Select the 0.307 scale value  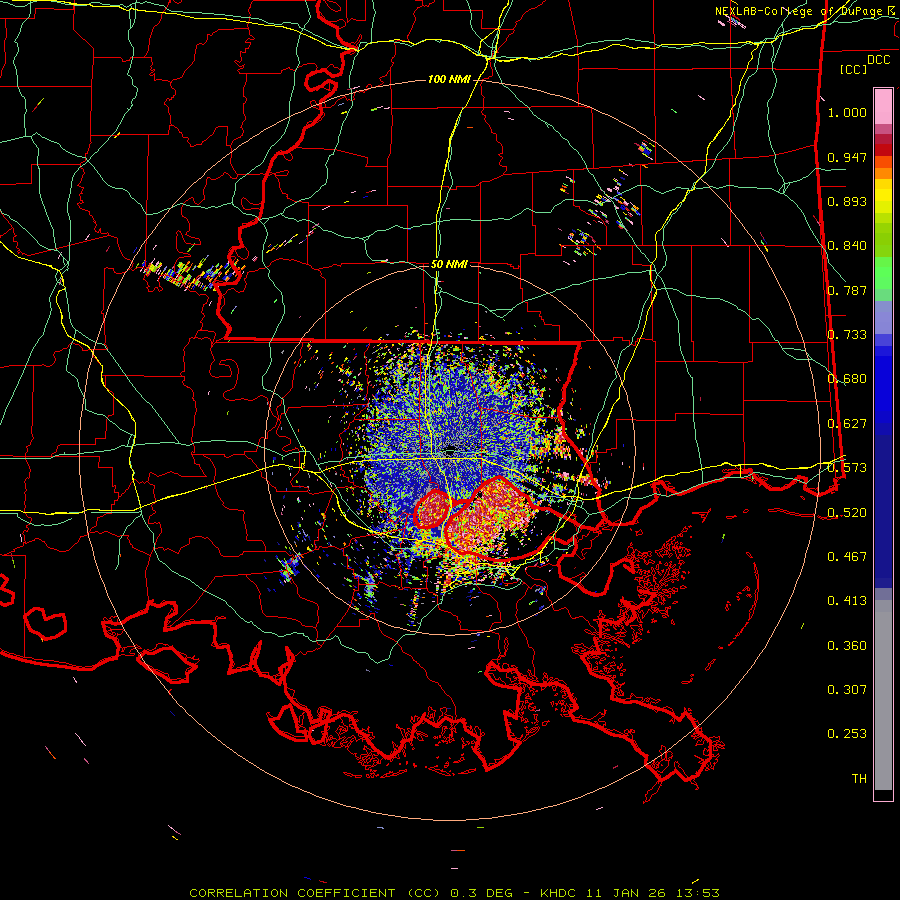[847, 690]
